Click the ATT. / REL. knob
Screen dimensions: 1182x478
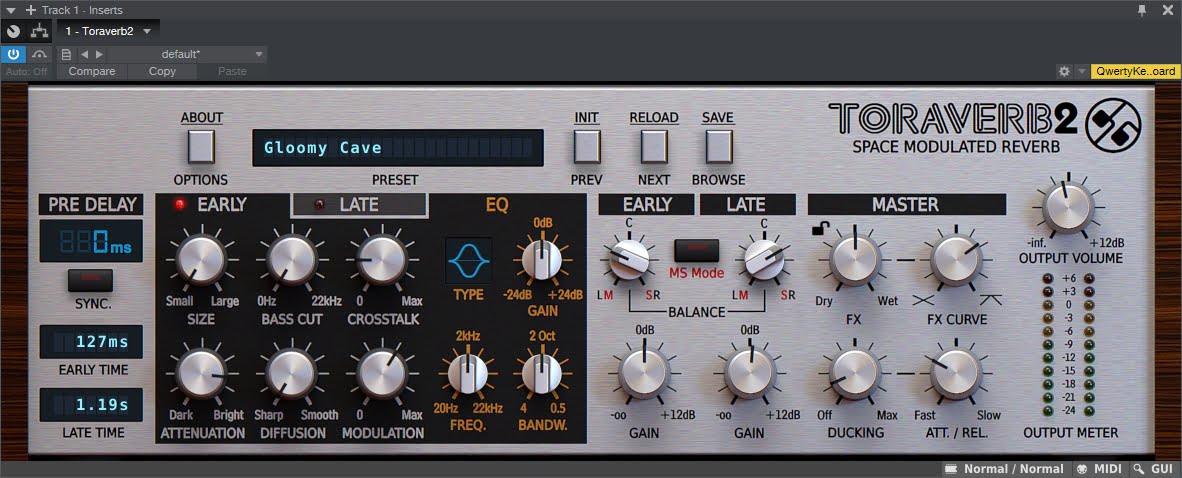956,374
